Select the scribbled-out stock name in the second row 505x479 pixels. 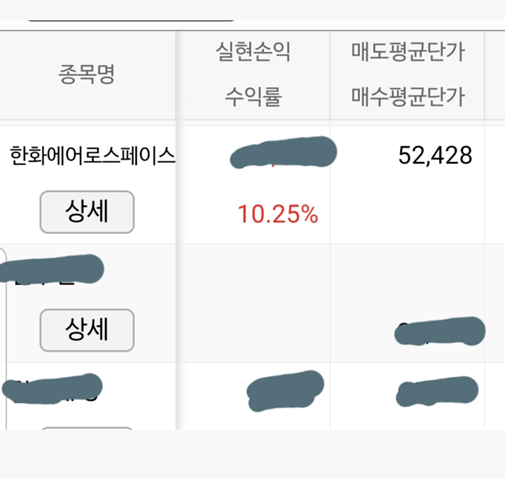click(x=52, y=269)
